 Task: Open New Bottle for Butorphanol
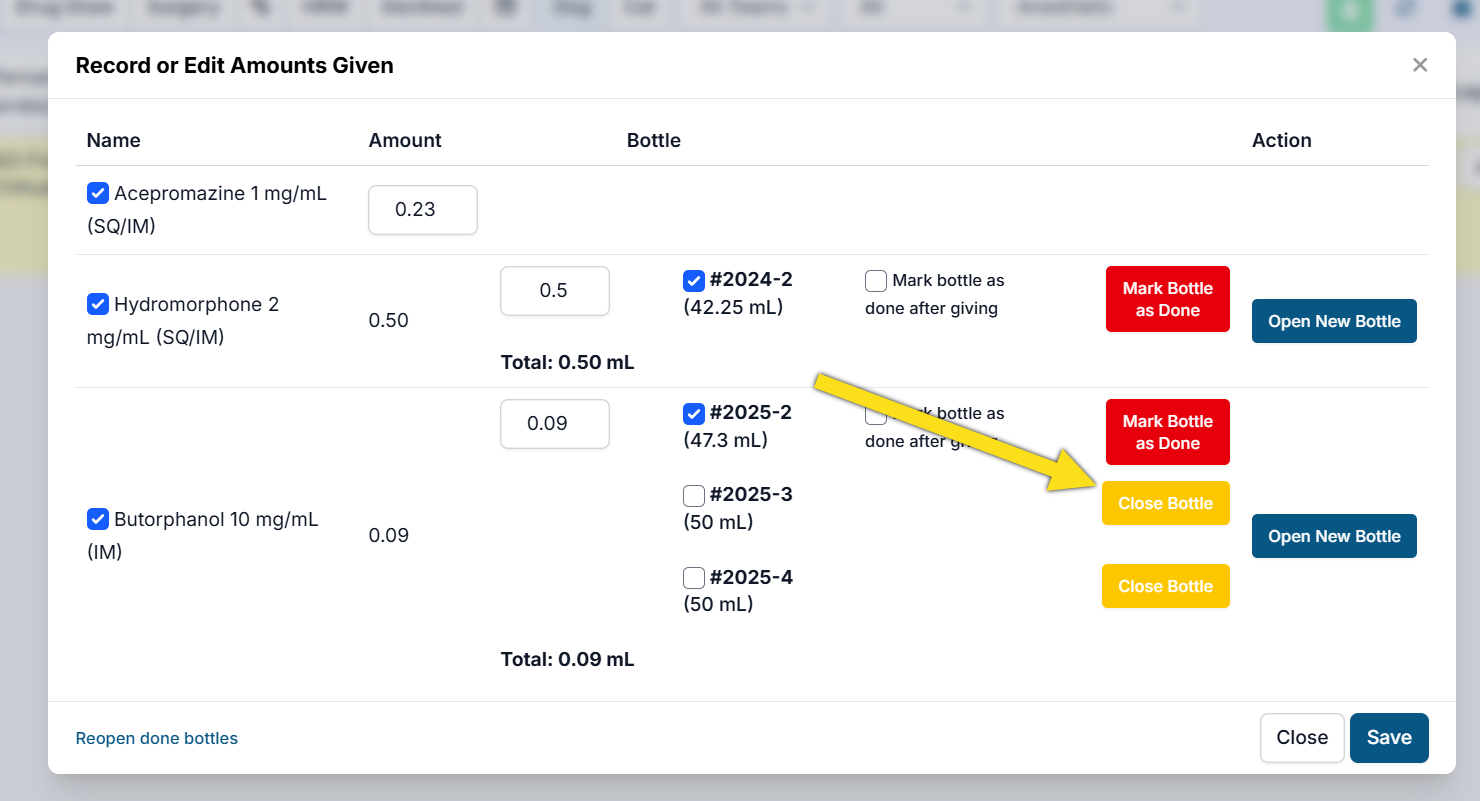[x=1333, y=536]
